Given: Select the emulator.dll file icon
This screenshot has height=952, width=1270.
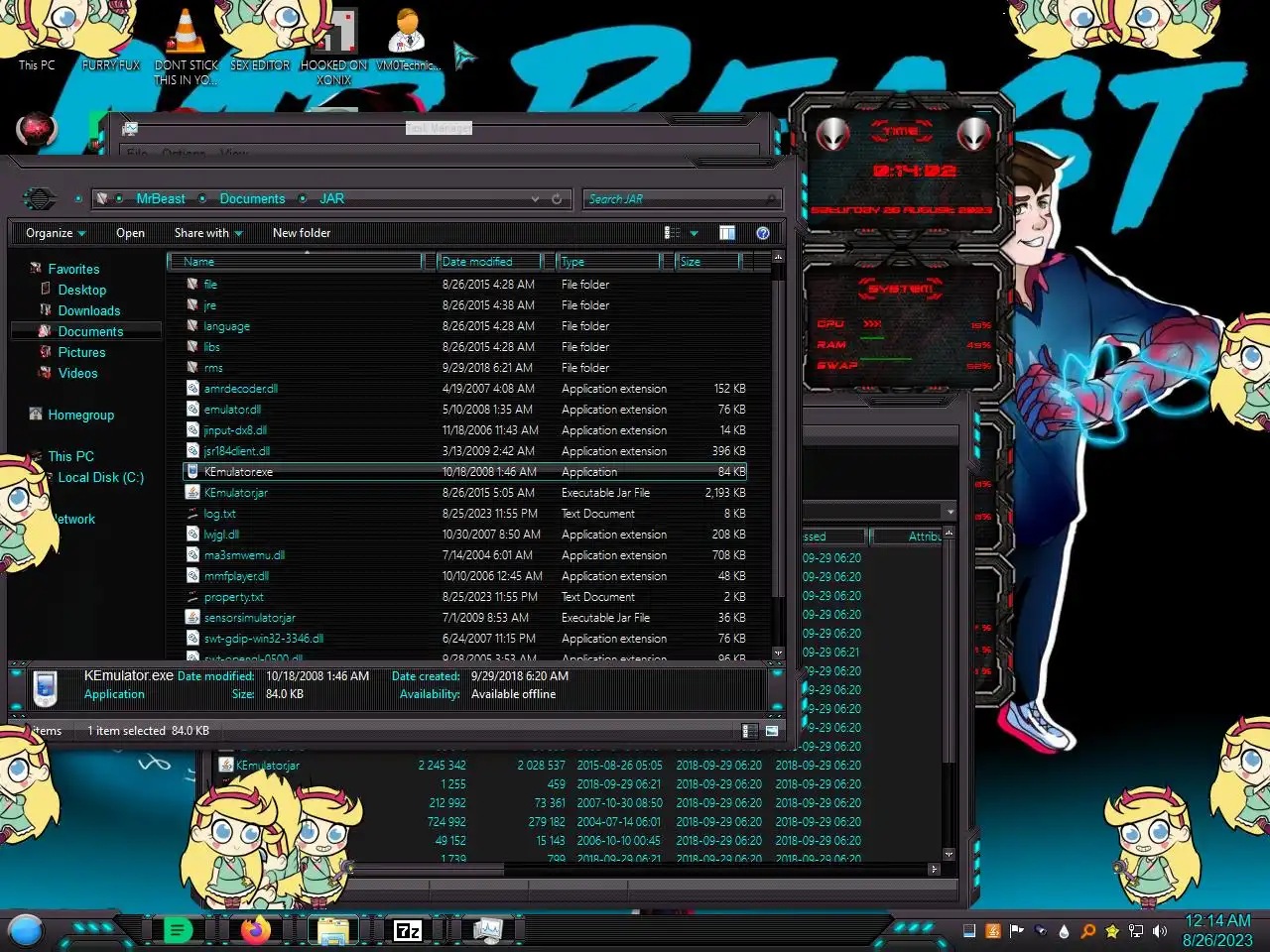Looking at the screenshot, I should click(x=193, y=410).
